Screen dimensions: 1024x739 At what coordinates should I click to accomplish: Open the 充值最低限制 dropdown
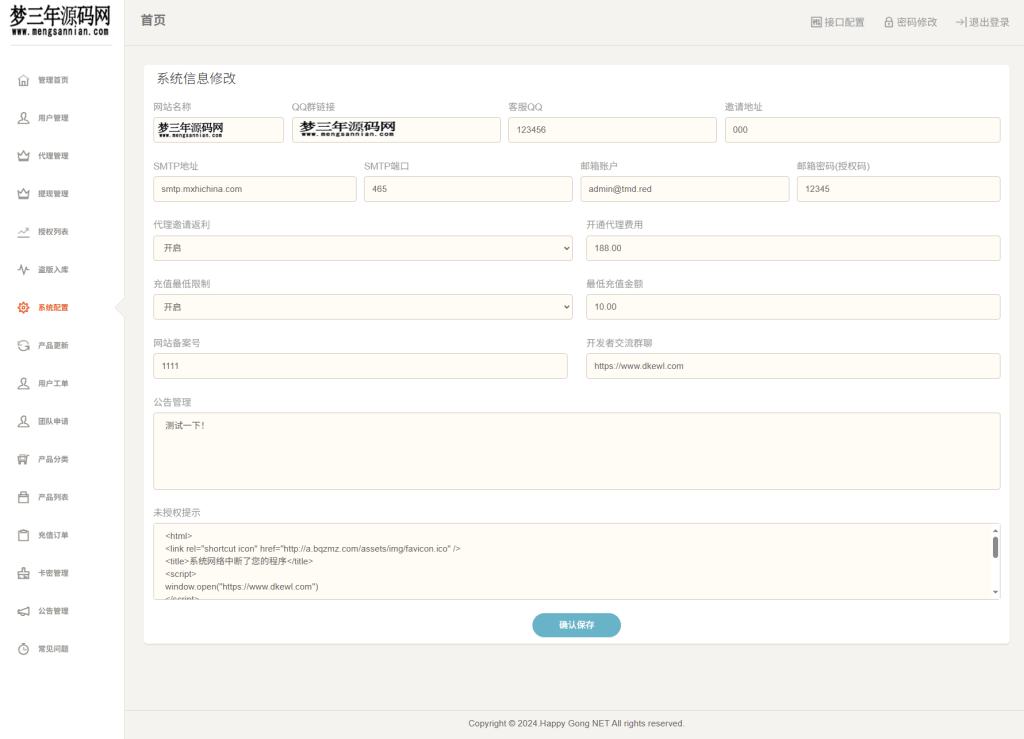362,307
